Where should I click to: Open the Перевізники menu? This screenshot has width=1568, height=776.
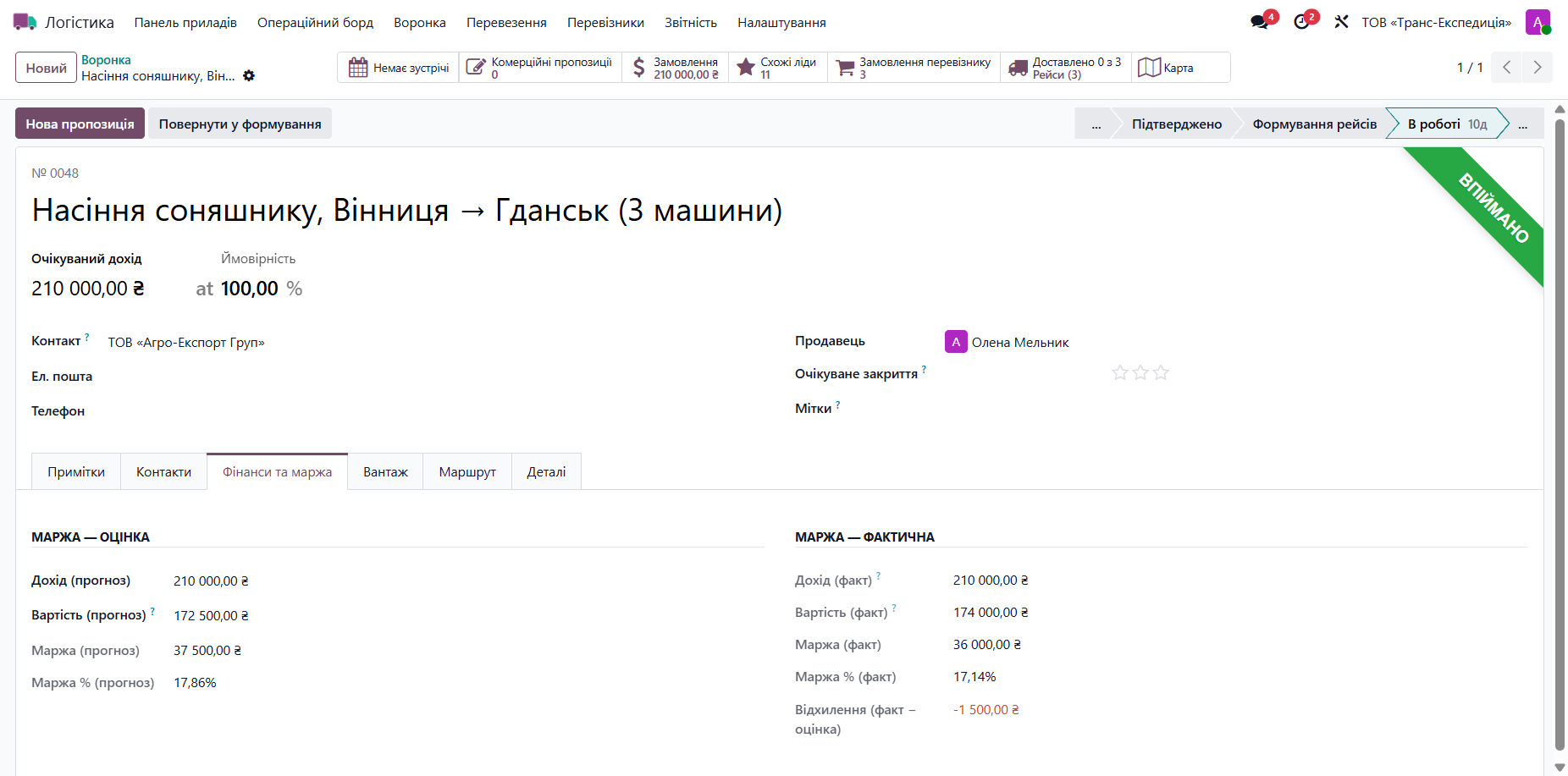pos(605,23)
